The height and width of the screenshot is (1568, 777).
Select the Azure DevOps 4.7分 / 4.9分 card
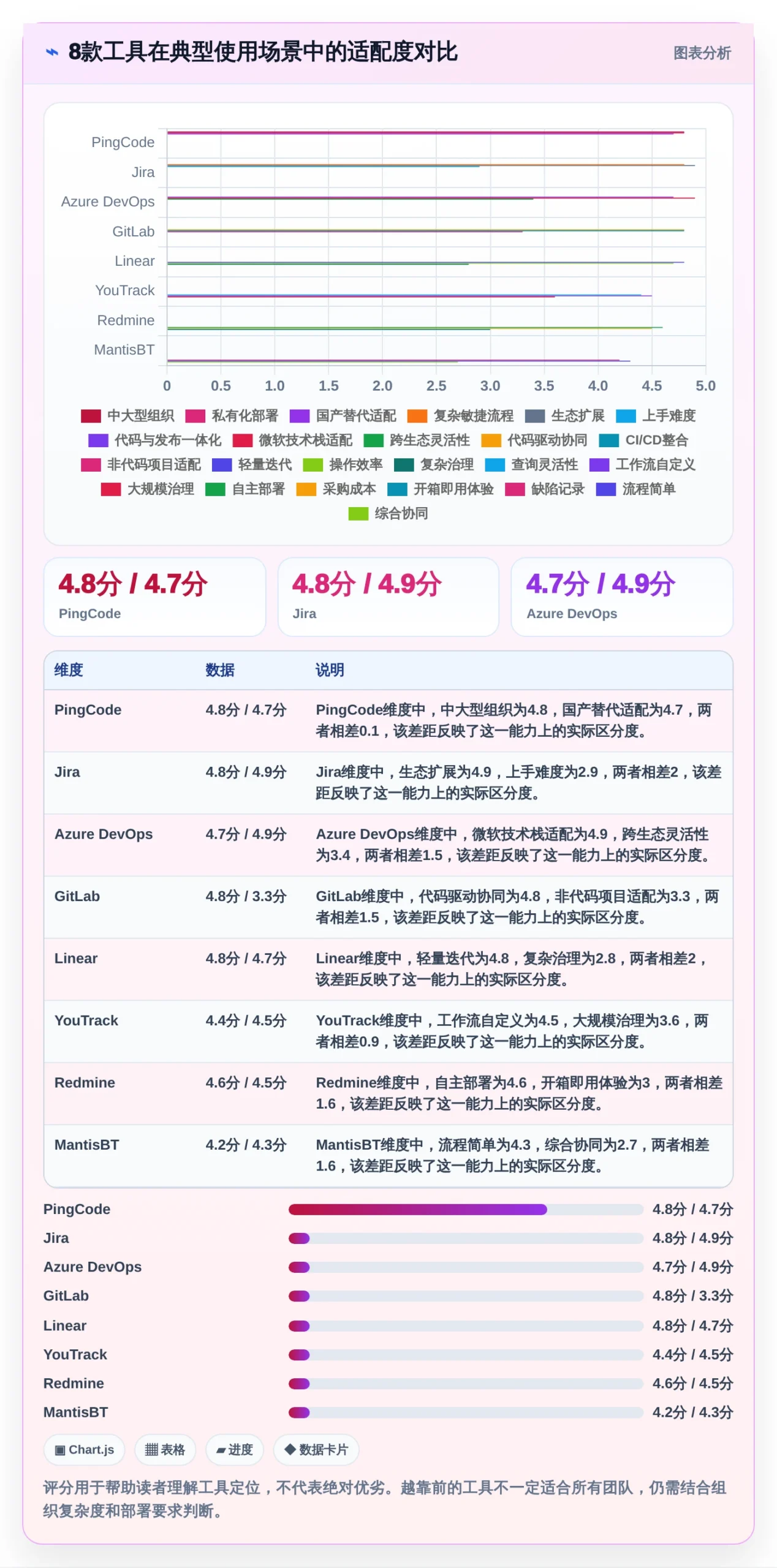pos(621,597)
